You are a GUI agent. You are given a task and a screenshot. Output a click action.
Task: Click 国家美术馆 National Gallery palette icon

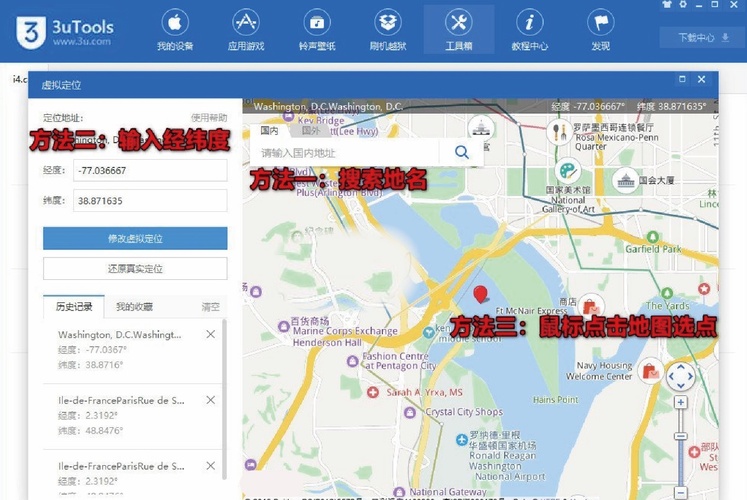pos(567,170)
